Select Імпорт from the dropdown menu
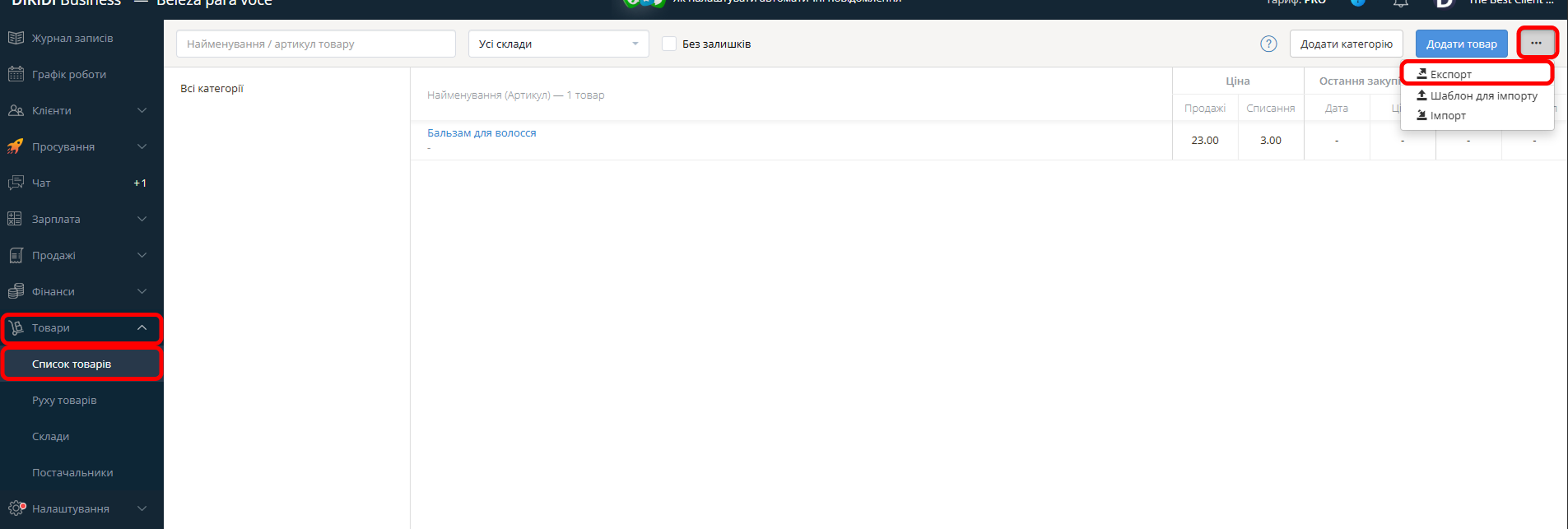Screen dimensions: 1568x529 [1447, 115]
